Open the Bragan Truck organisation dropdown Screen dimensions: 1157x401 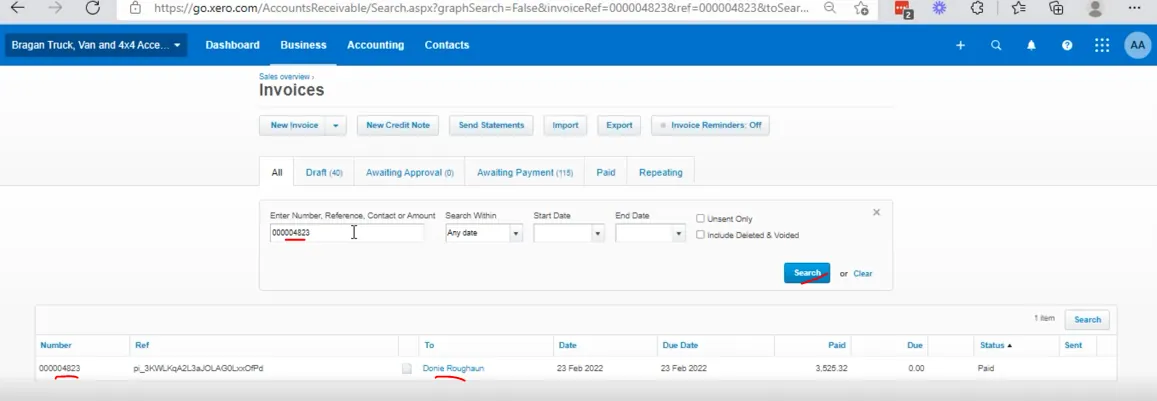tap(96, 45)
